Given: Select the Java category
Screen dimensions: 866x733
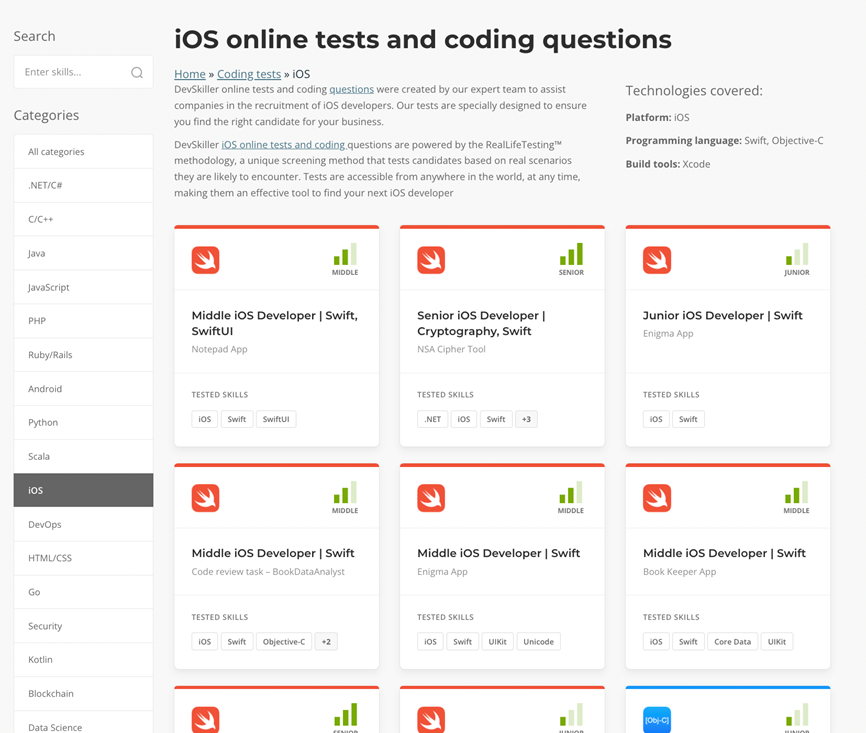Looking at the screenshot, I should (83, 254).
